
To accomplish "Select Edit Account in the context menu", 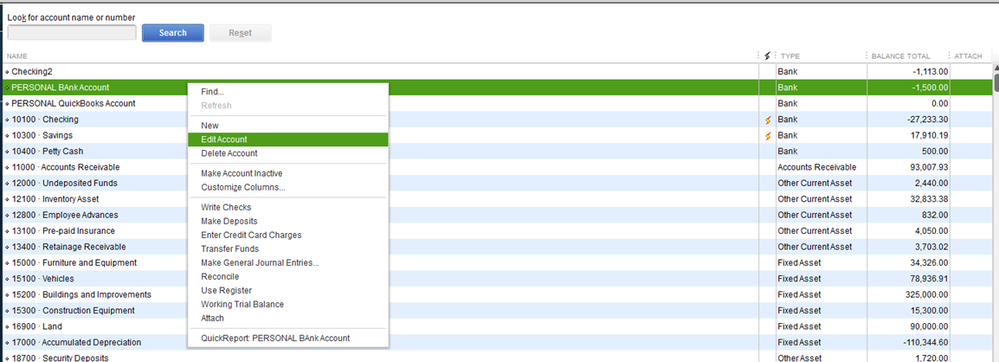I will 288,140.
